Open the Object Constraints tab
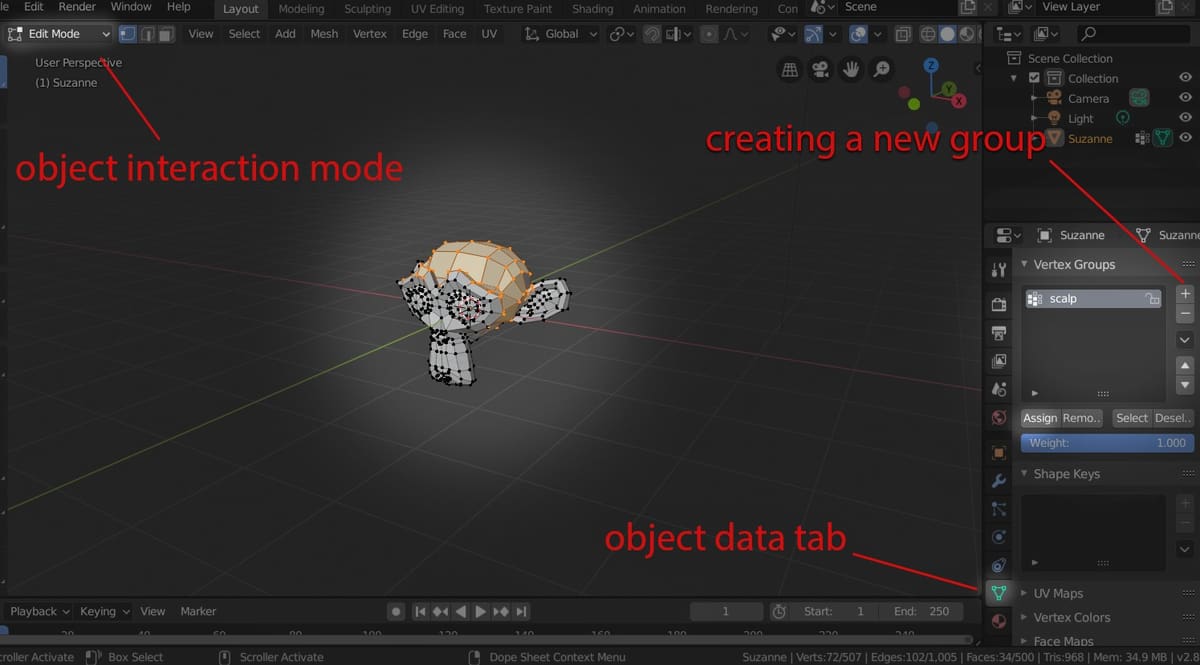The width and height of the screenshot is (1200, 665). click(998, 565)
